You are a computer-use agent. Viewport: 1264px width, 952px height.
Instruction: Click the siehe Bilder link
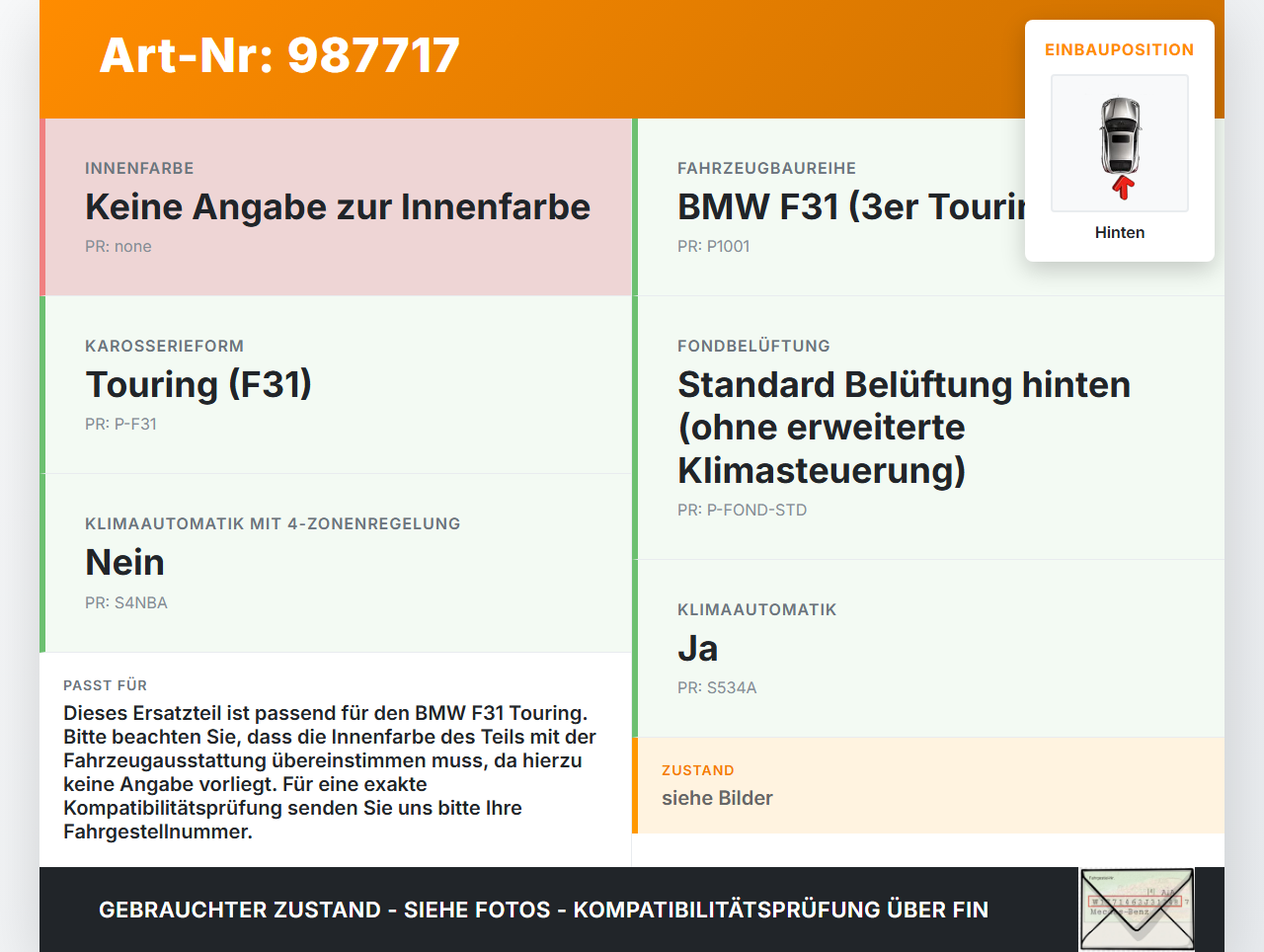click(717, 798)
